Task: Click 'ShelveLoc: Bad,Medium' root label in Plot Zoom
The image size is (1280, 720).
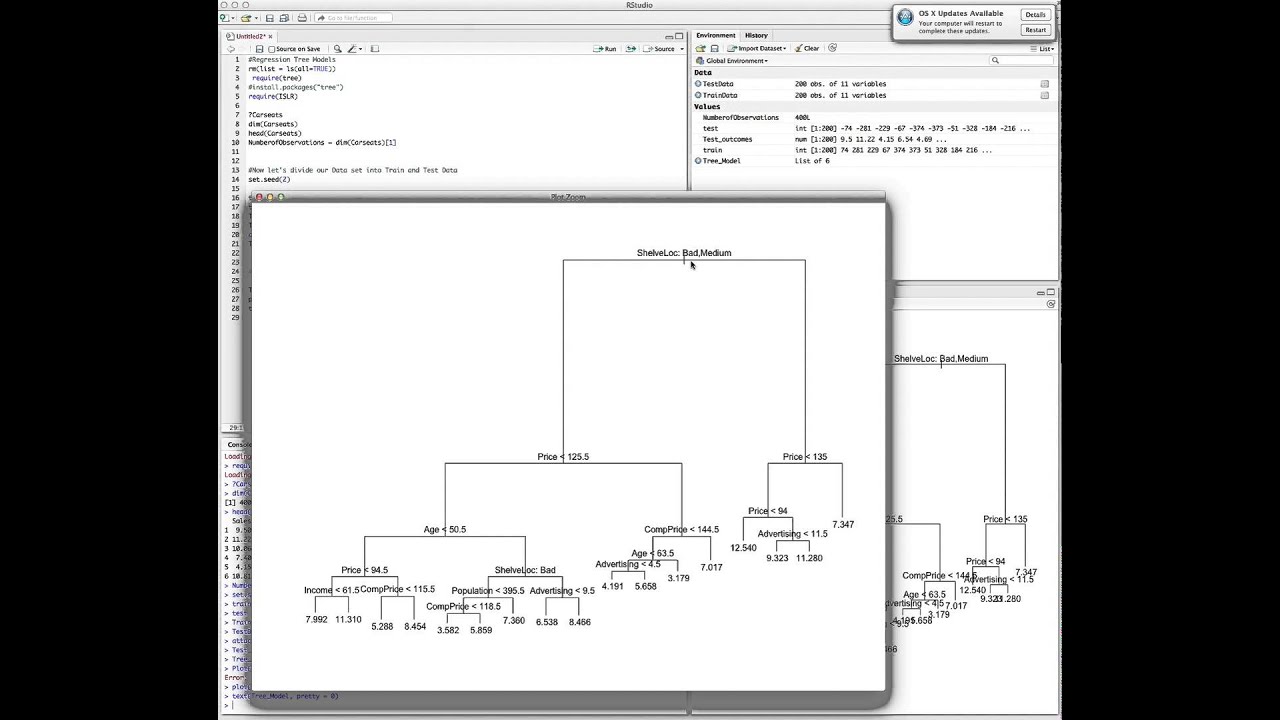Action: click(x=684, y=253)
